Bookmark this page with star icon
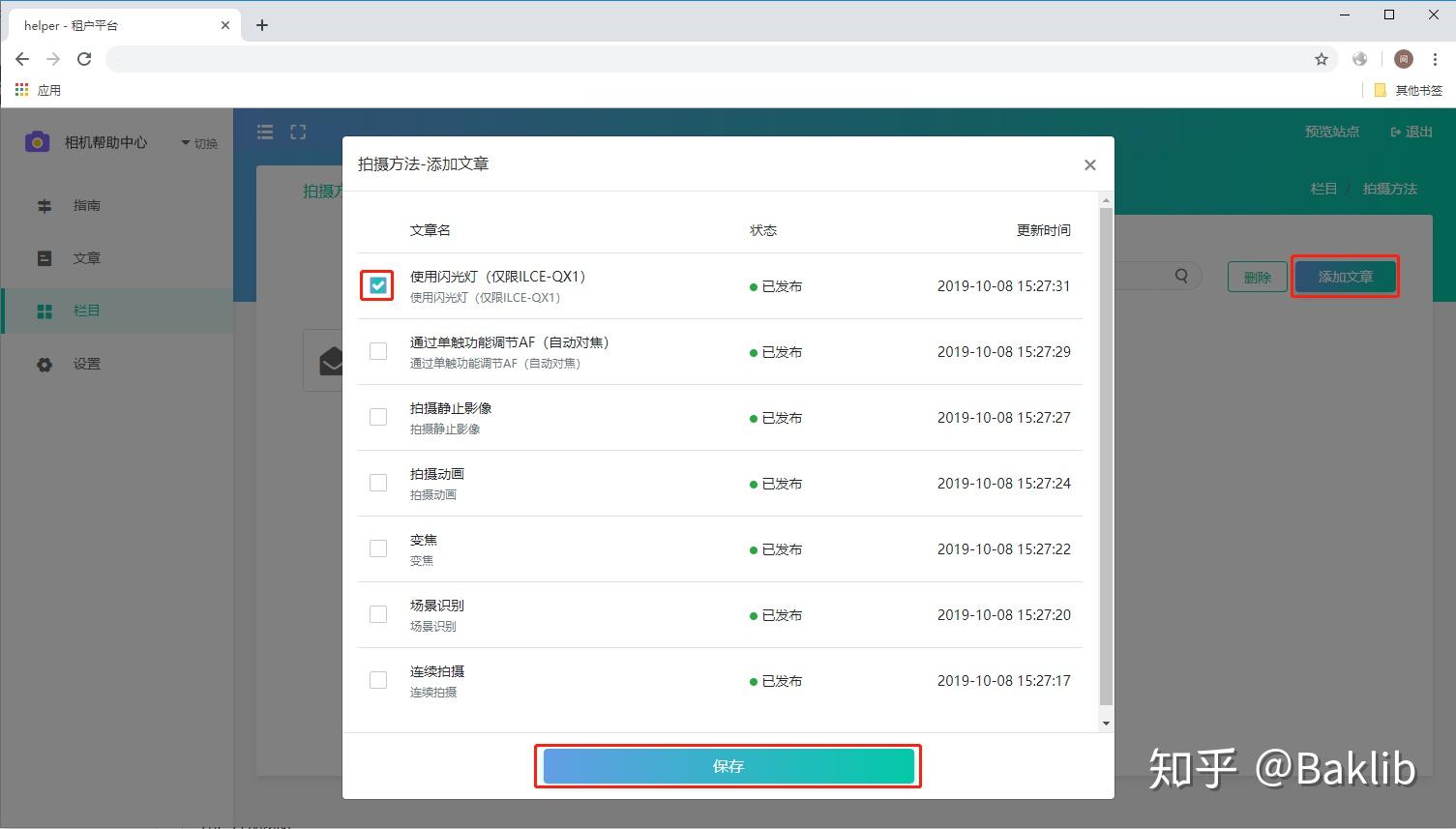The width and height of the screenshot is (1456, 829). click(x=1322, y=59)
